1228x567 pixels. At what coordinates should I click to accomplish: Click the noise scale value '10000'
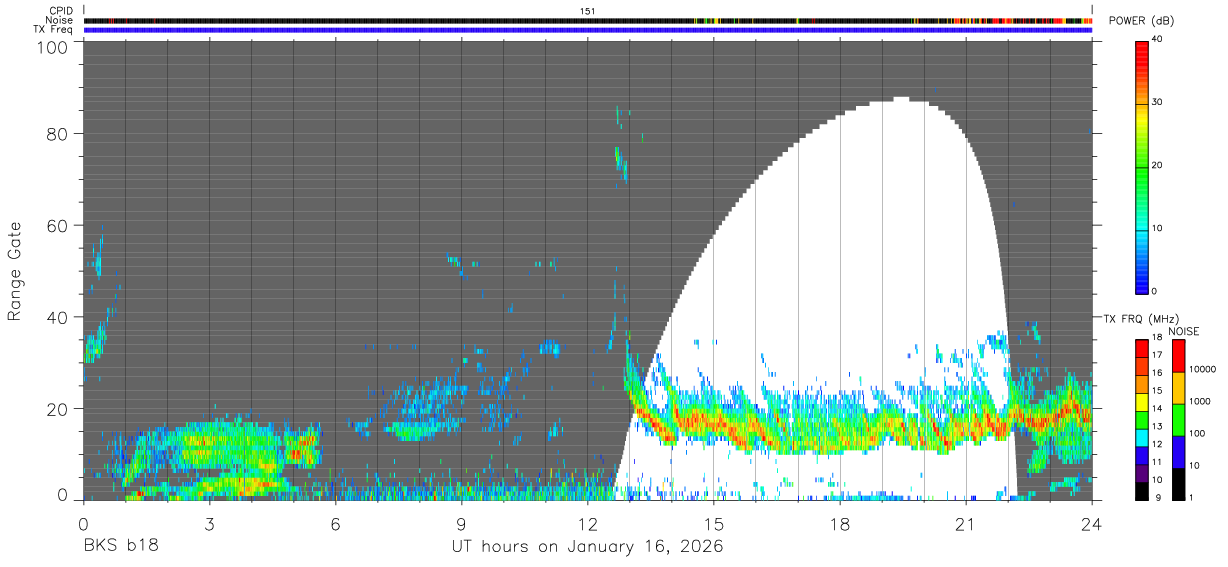[1203, 367]
